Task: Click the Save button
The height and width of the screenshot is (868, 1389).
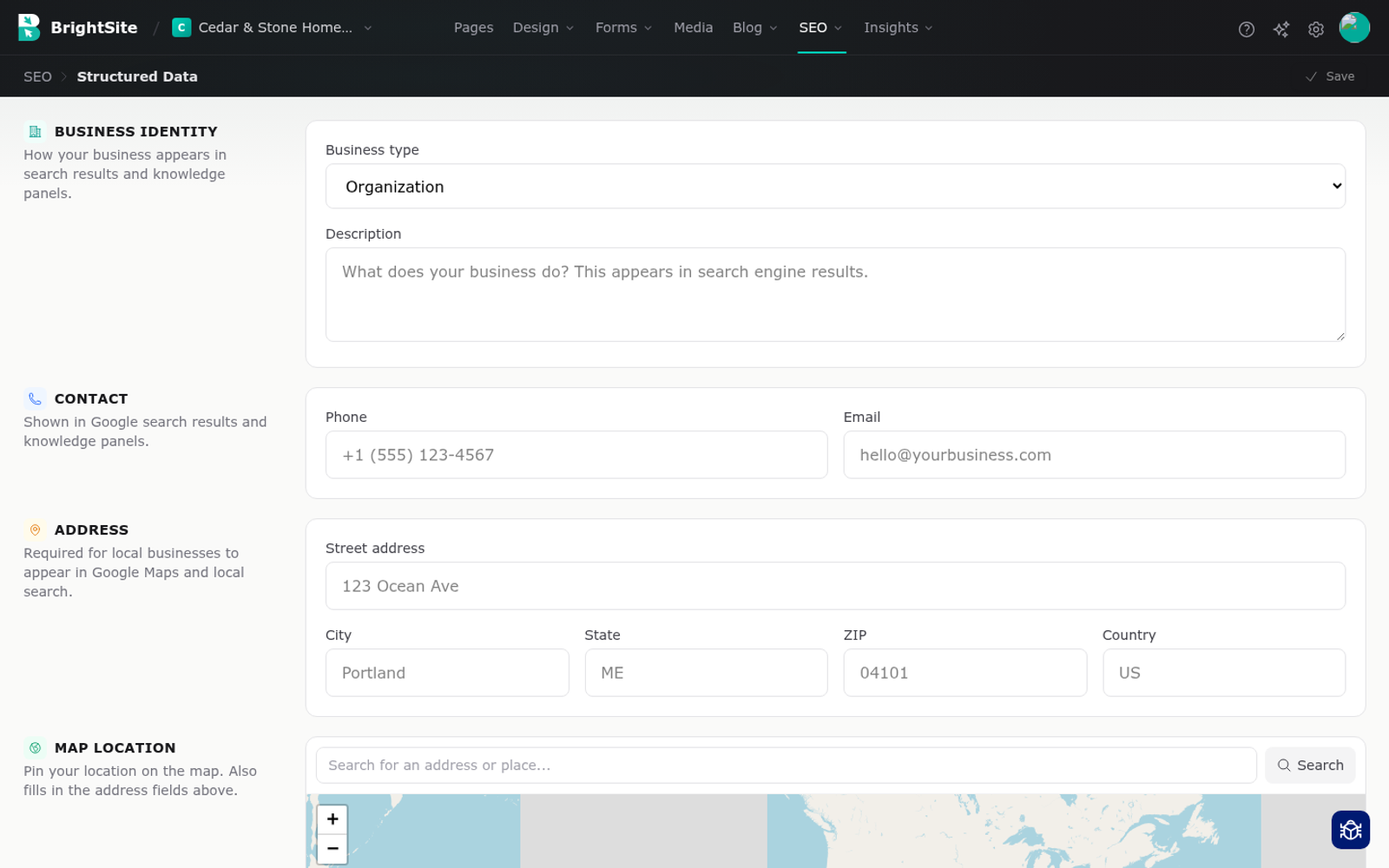Action: pos(1330,76)
